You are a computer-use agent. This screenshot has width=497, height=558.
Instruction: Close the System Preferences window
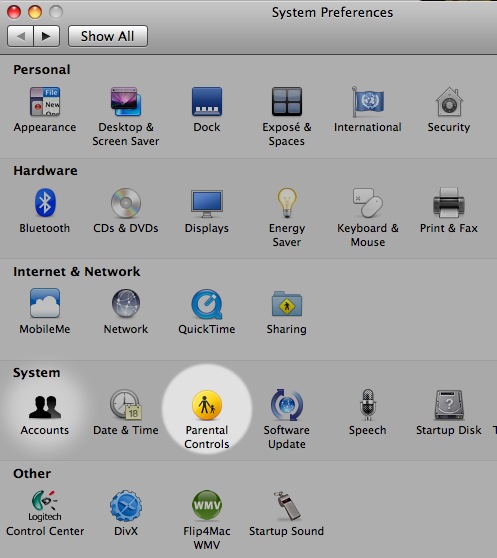click(x=14, y=12)
